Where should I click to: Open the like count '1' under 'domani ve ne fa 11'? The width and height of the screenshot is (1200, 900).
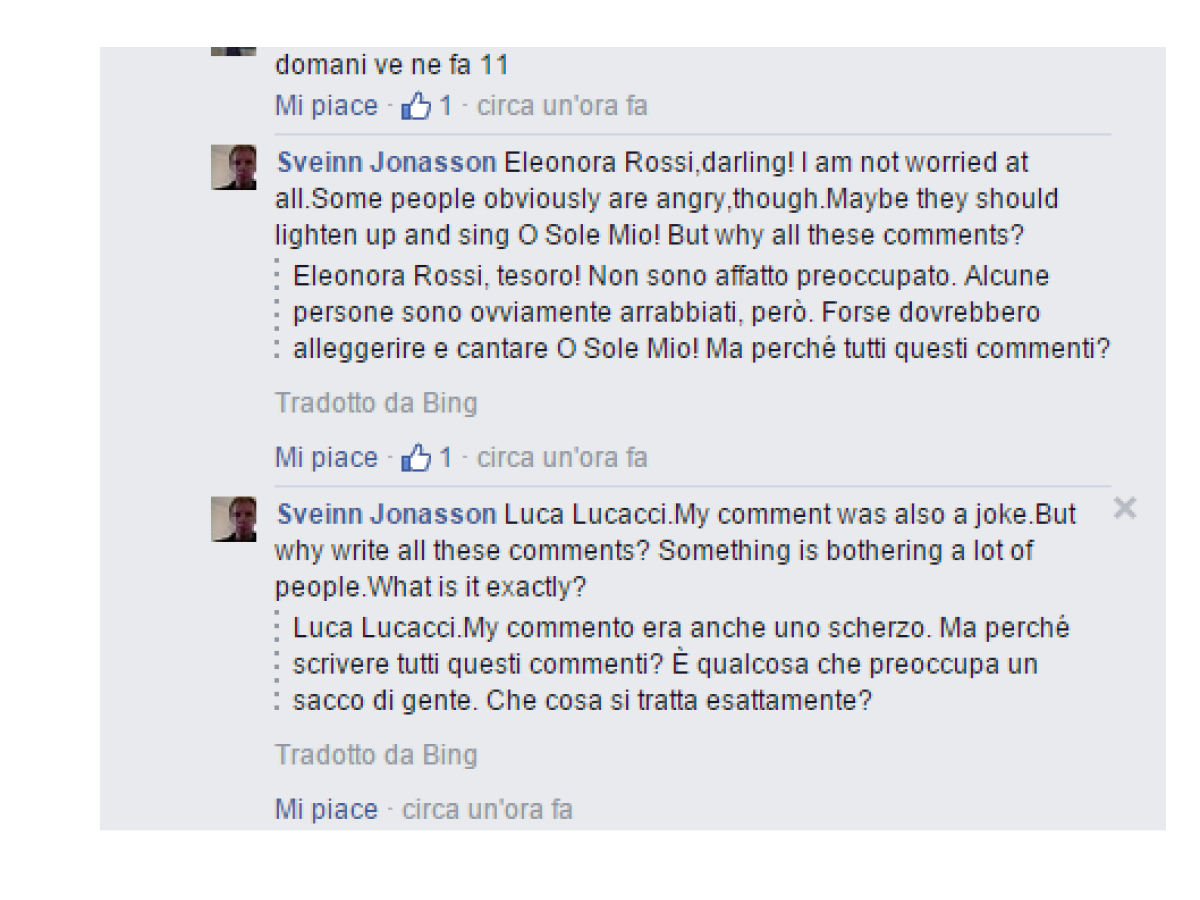[445, 106]
